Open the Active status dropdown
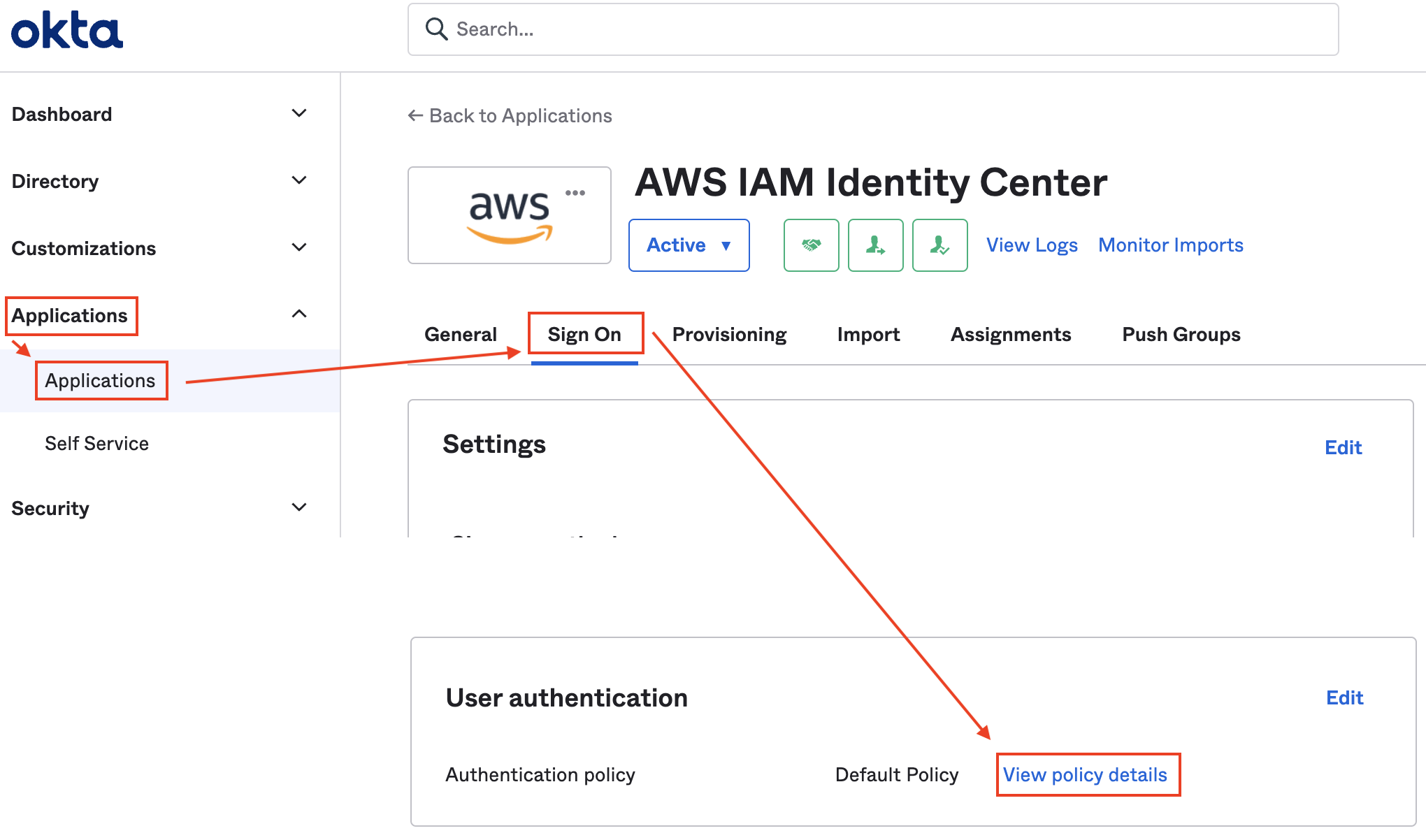1426x840 pixels. point(689,245)
